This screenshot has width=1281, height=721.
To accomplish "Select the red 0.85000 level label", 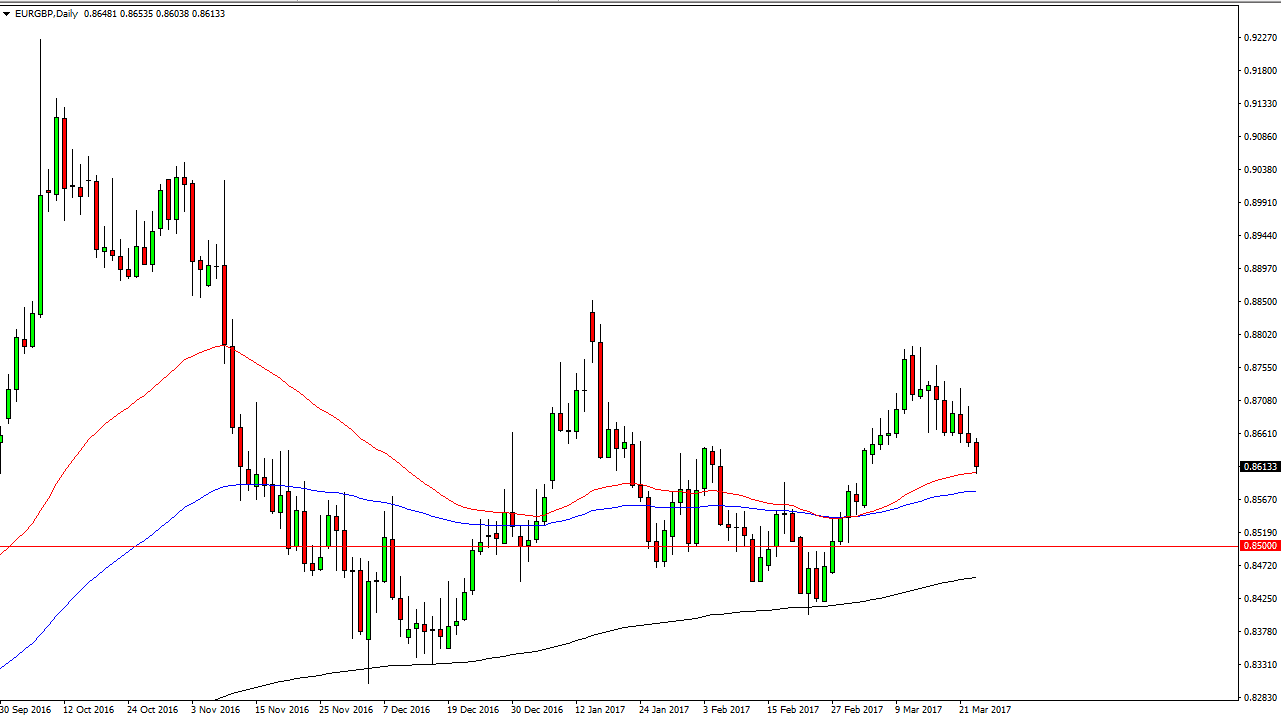I will click(1259, 546).
